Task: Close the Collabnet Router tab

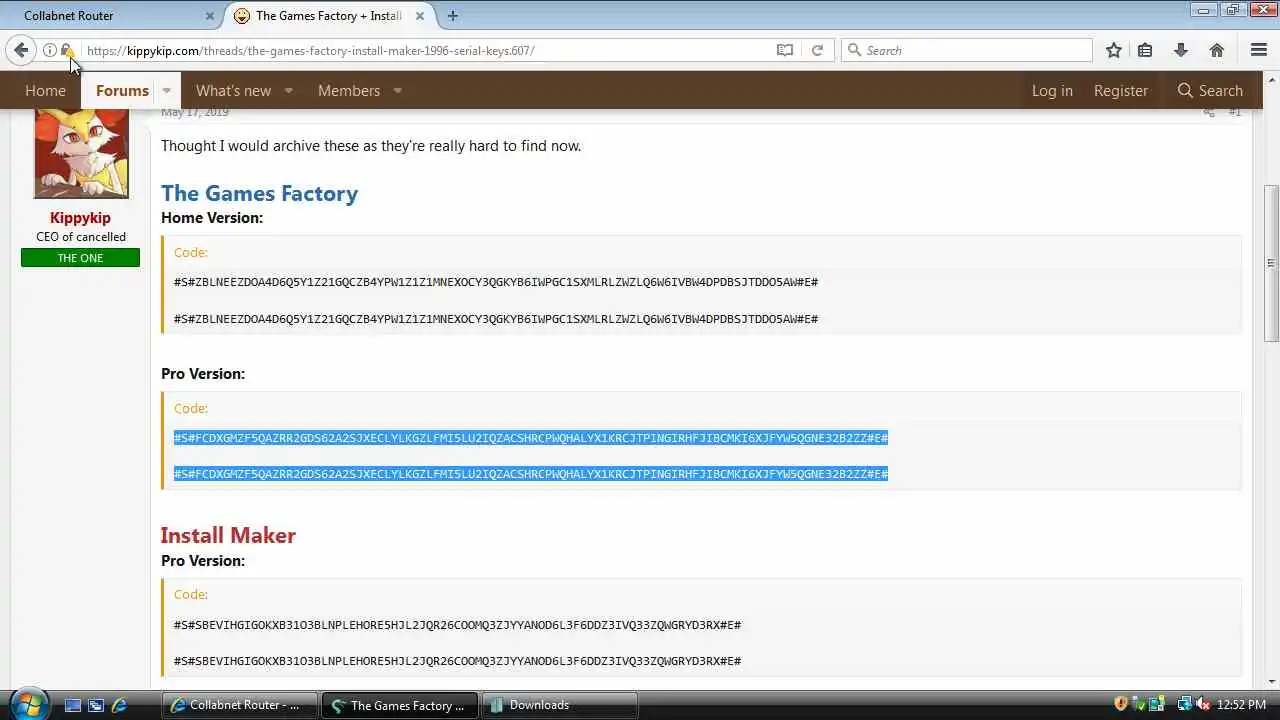Action: 210,16
